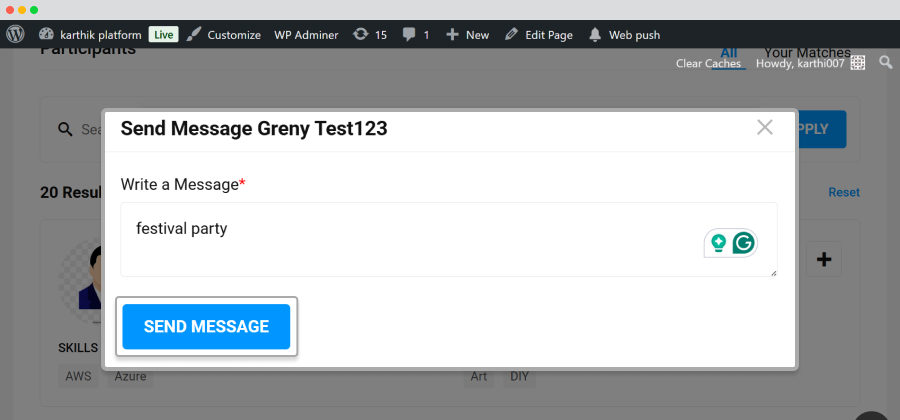Switch to the All participants tab
The width and height of the screenshot is (900, 420).
[729, 53]
